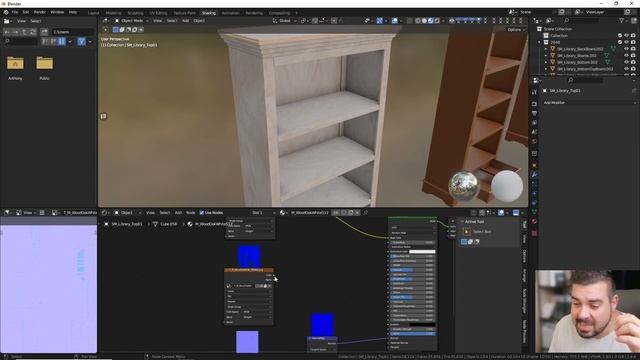Open the Slot 1 material slot dropdown
The image size is (640, 360).
(x=263, y=213)
